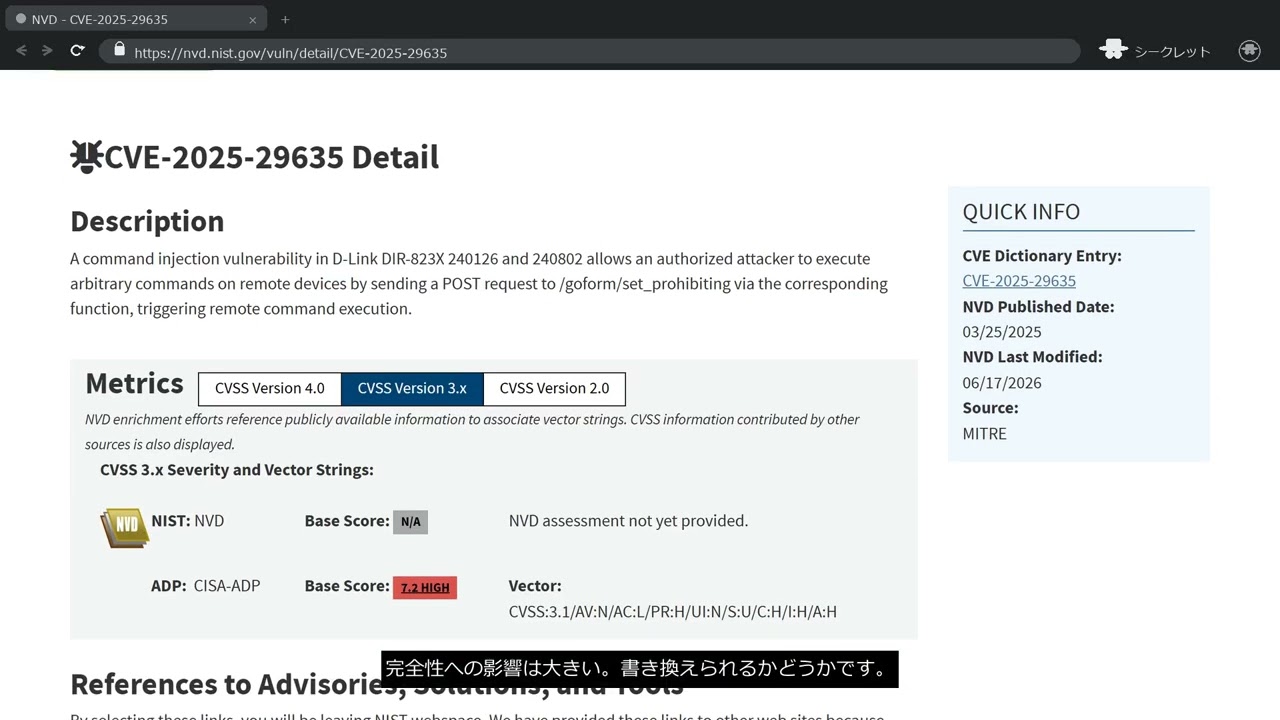Click the References to Advisories heading
Viewport: 1280px width, 720px height.
pos(377,684)
